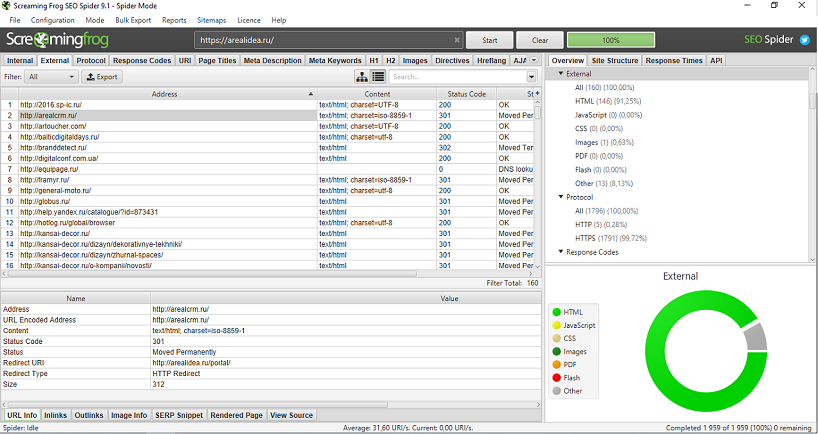Viewport: 818px width, 434px height.
Task: Open the overflow tabs dropdown arrow
Action: point(534,60)
